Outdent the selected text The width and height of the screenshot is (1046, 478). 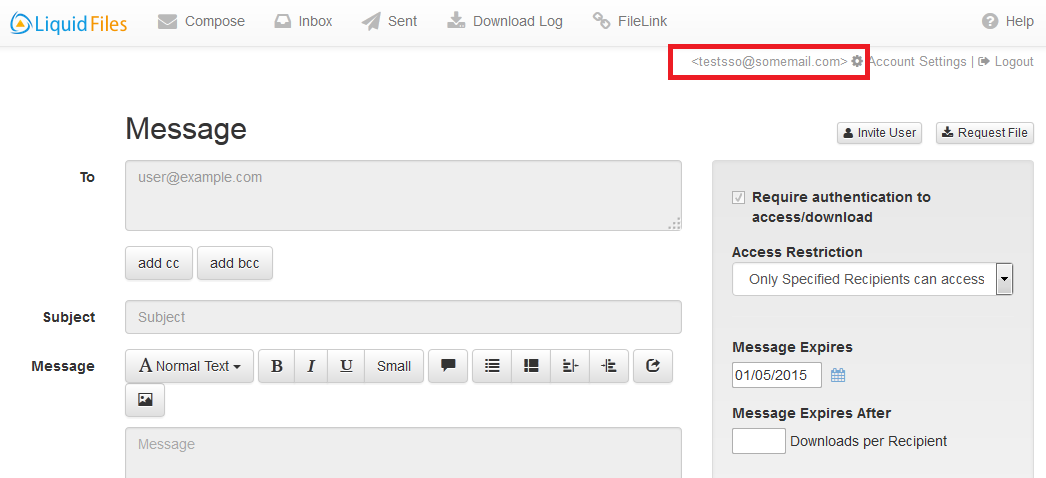(x=570, y=366)
